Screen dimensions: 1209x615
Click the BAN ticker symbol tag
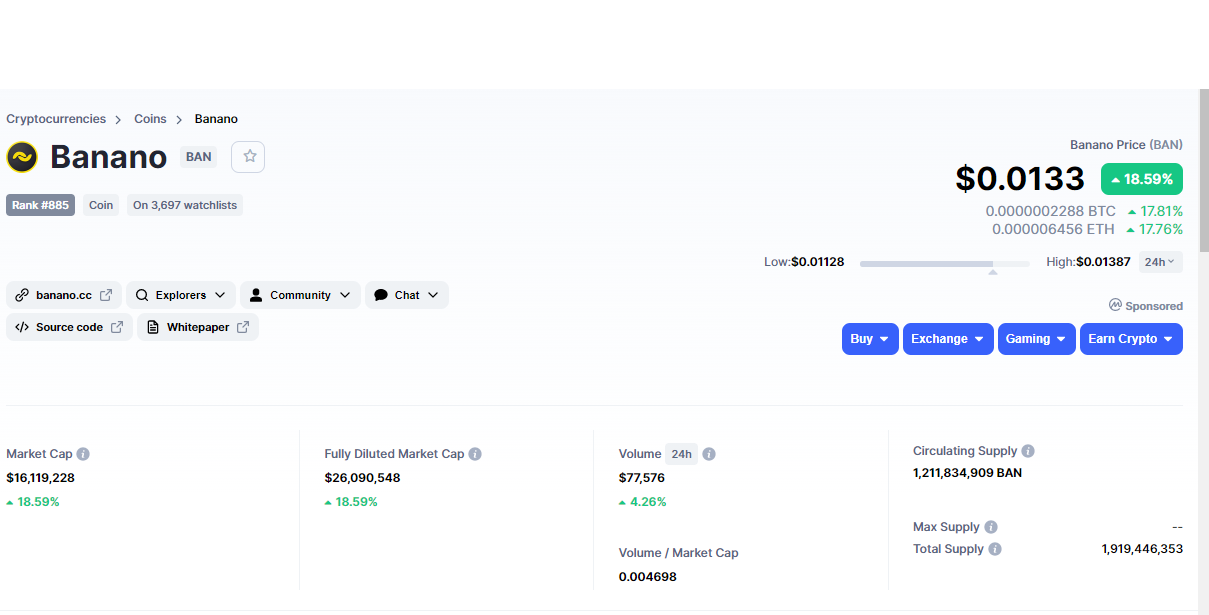click(x=198, y=157)
